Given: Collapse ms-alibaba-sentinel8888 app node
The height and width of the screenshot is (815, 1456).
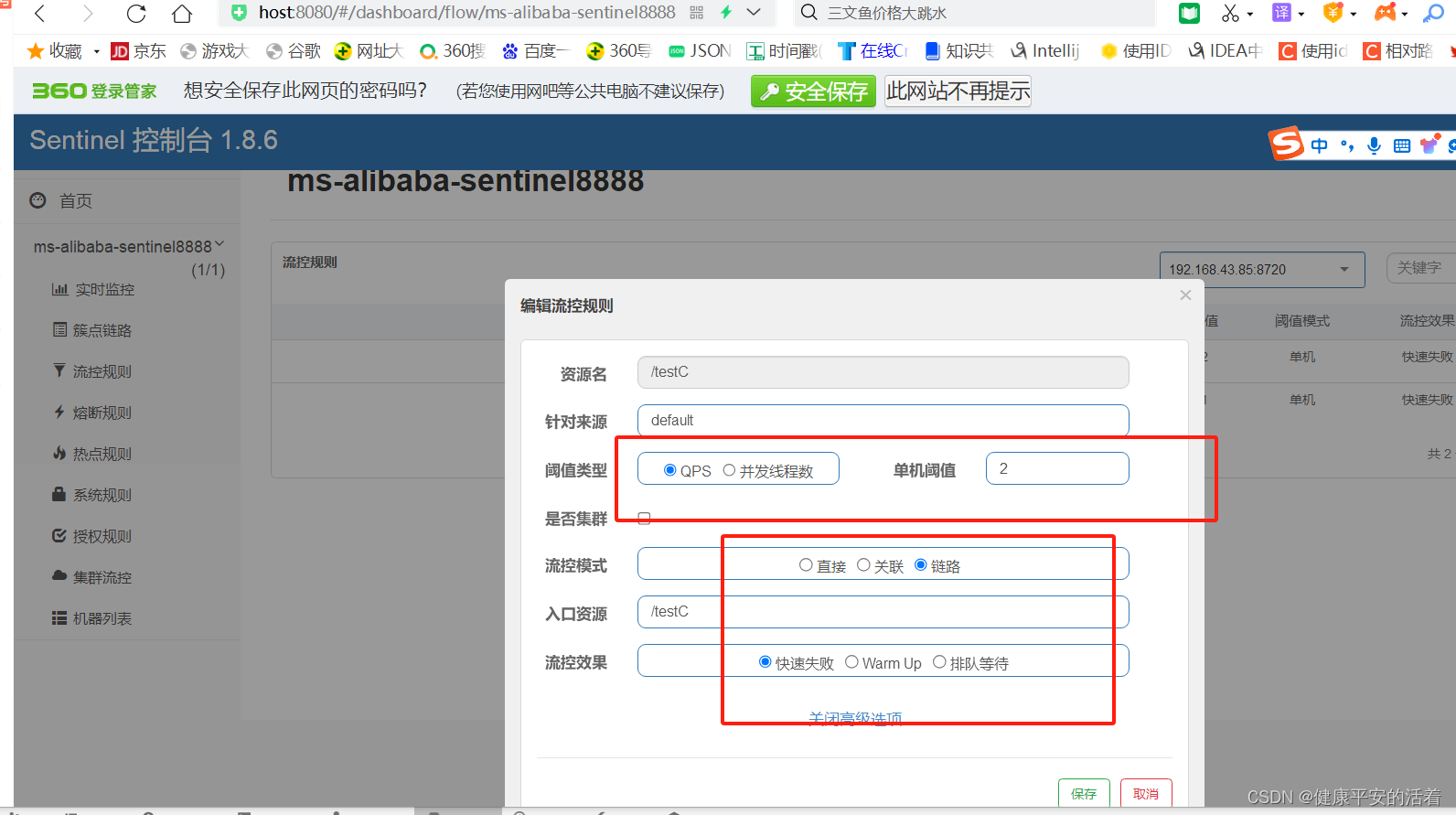Looking at the screenshot, I should click(129, 247).
